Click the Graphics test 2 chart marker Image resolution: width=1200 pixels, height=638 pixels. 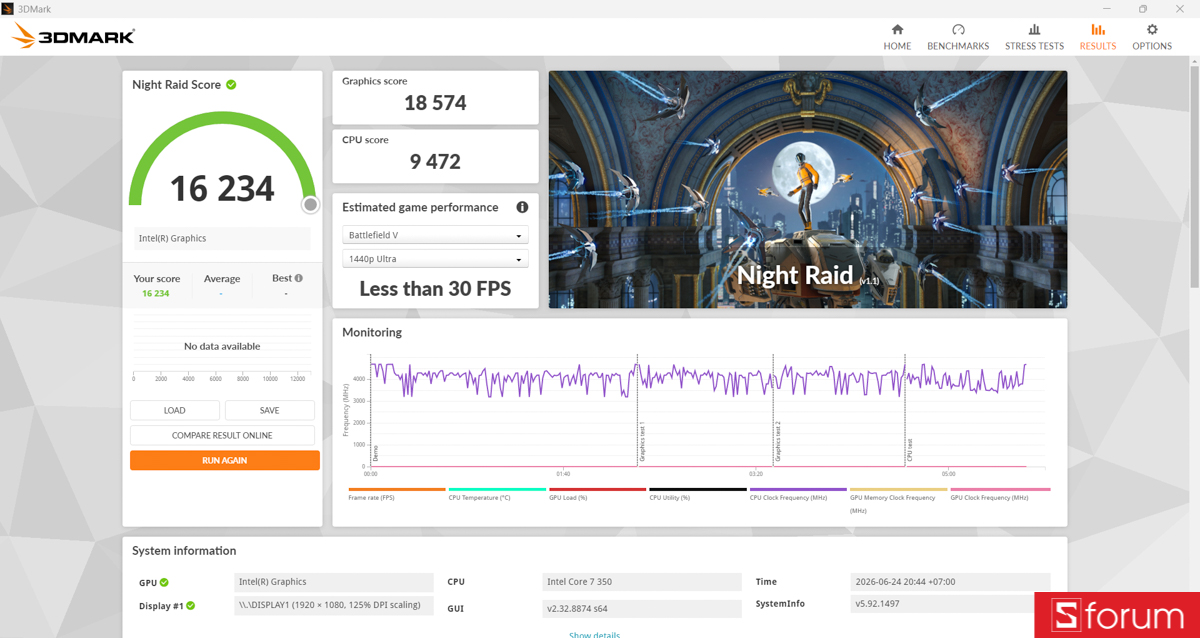click(x=777, y=441)
